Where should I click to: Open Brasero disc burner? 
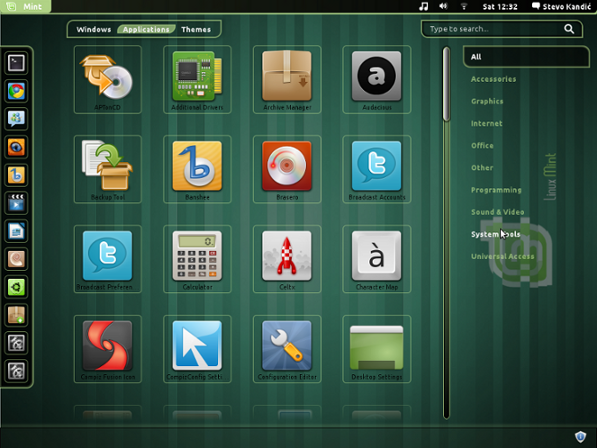287,169
